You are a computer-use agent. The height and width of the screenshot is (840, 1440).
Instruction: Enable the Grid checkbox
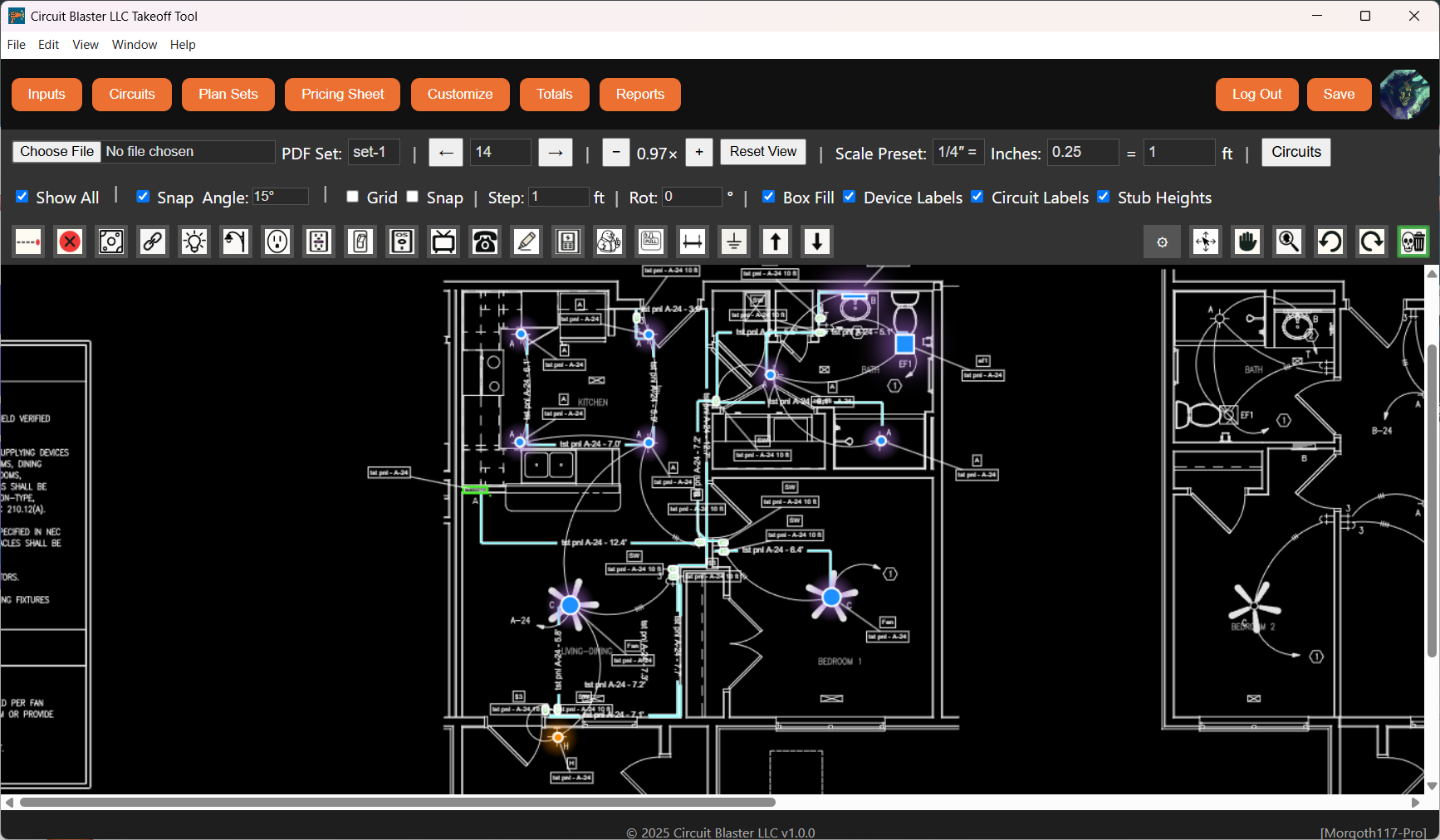coord(353,197)
